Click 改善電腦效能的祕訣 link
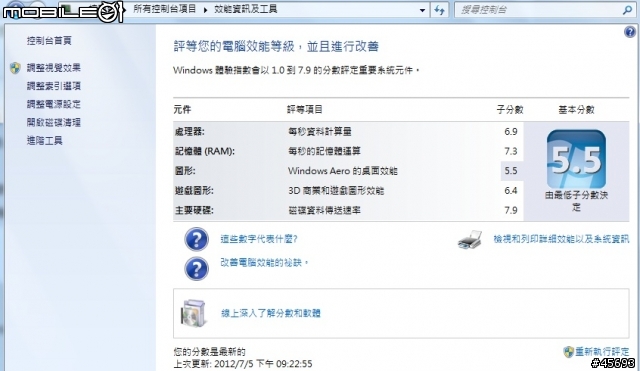 click(x=264, y=262)
